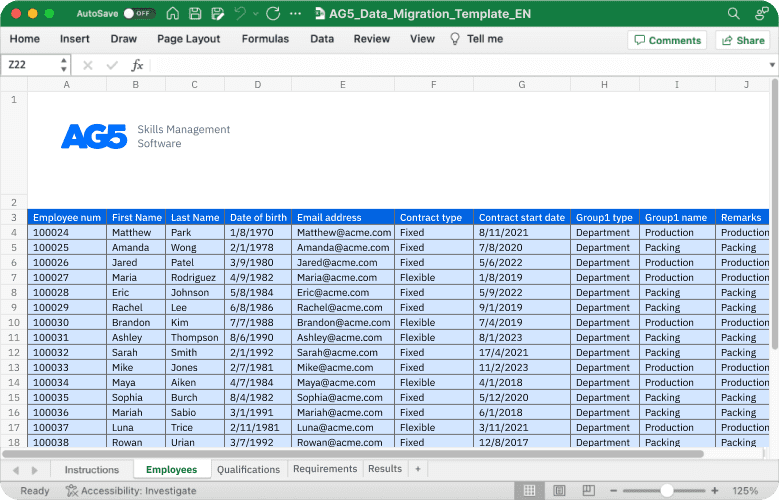Switch to Page Break Preview icon

pos(588,491)
